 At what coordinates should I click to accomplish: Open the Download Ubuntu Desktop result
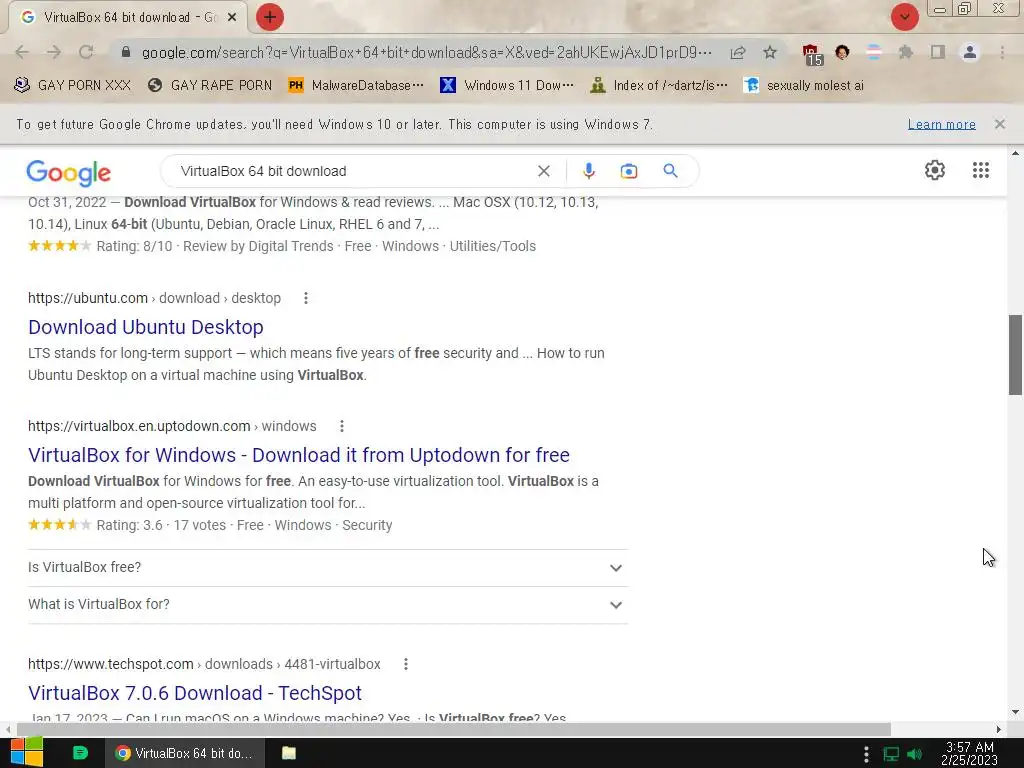pos(146,327)
